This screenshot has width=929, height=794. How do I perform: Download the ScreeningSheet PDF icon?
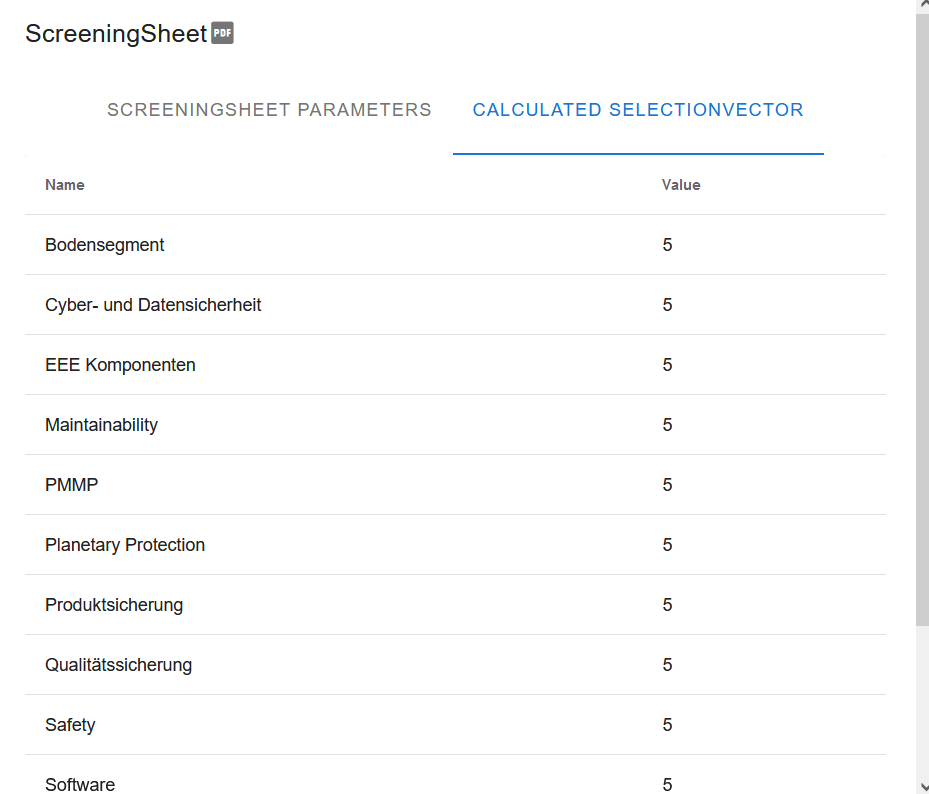pyautogui.click(x=222, y=33)
